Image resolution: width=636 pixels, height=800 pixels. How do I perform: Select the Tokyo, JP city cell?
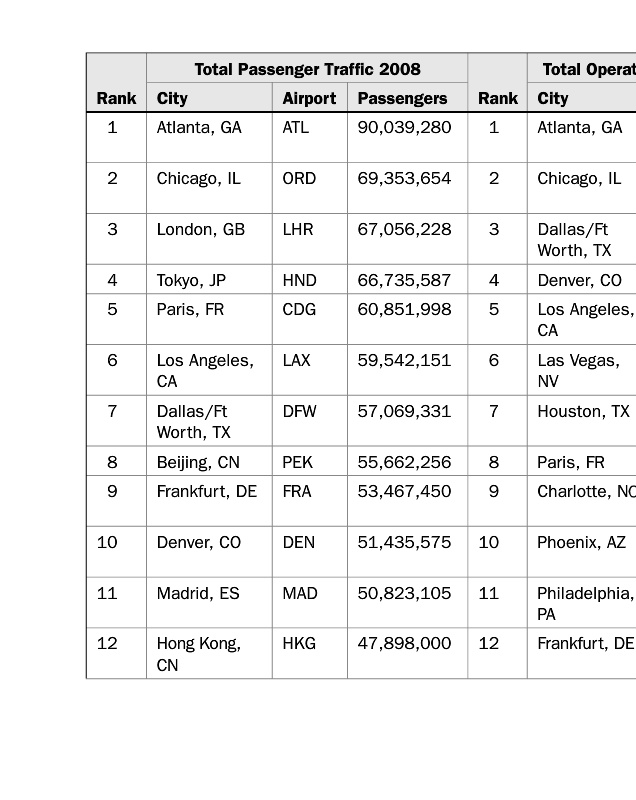[191, 281]
